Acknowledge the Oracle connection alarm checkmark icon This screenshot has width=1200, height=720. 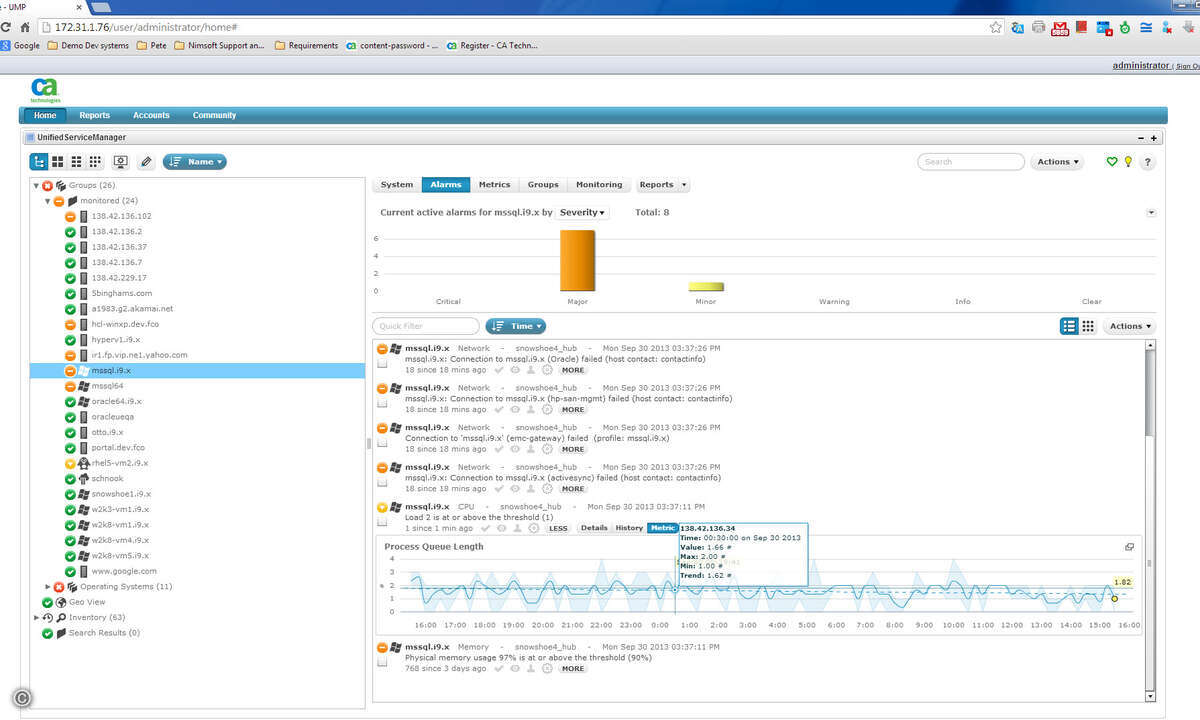click(497, 370)
